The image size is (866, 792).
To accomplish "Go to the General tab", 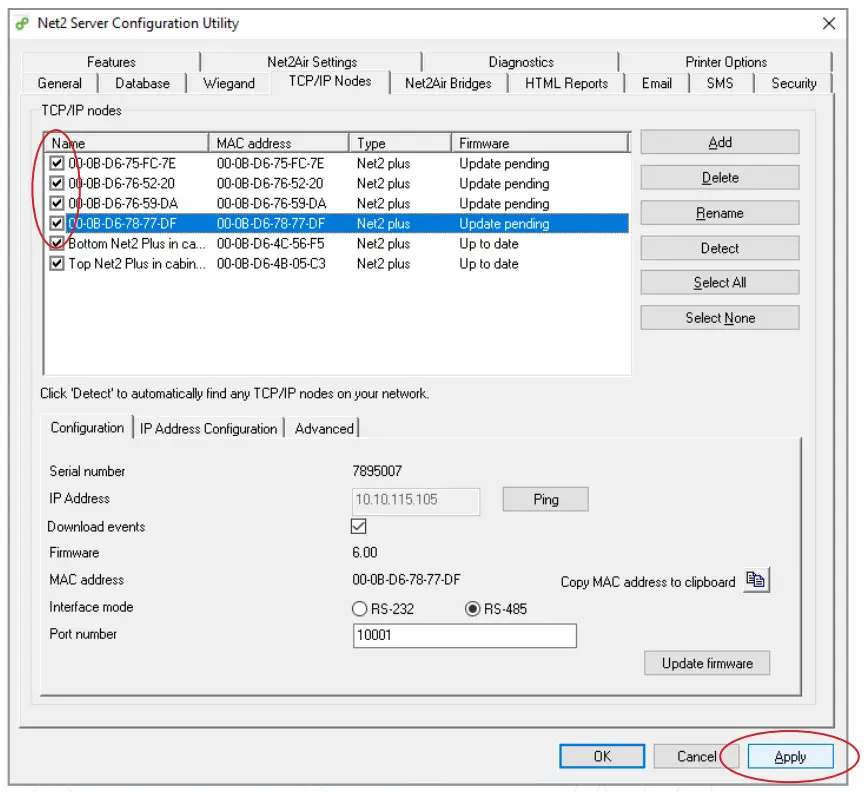I will click(60, 83).
